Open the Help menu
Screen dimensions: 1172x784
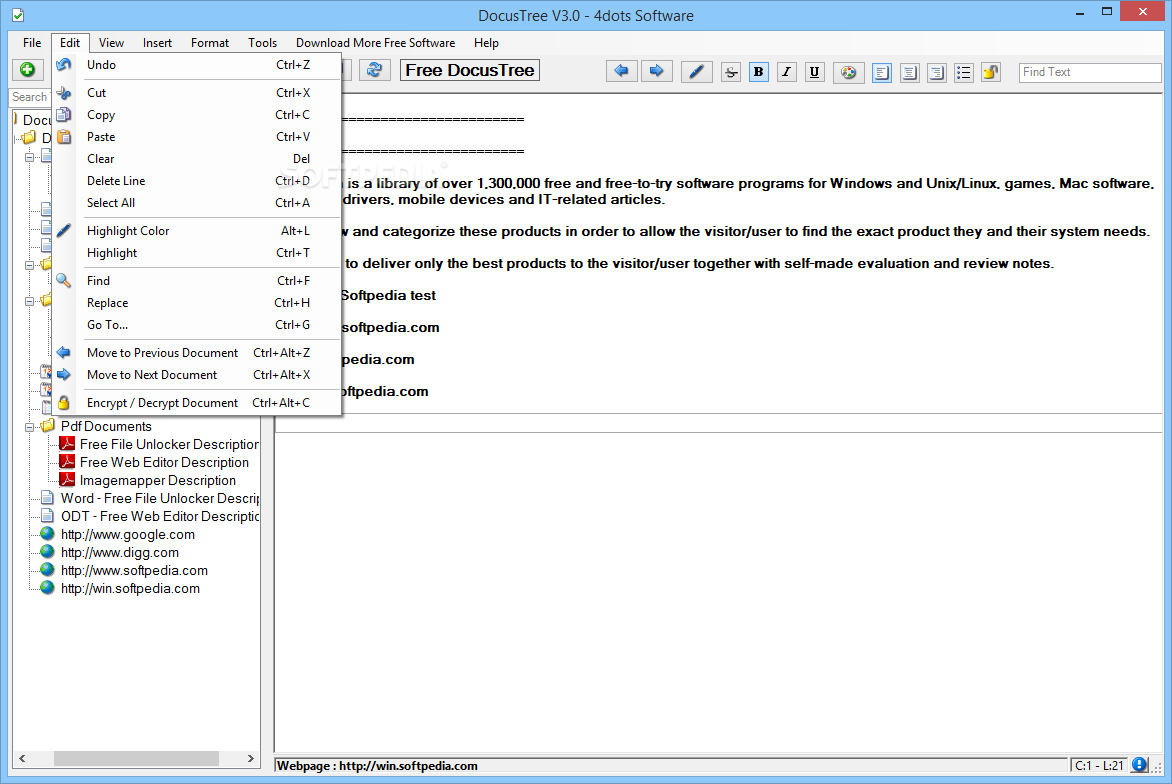[486, 43]
